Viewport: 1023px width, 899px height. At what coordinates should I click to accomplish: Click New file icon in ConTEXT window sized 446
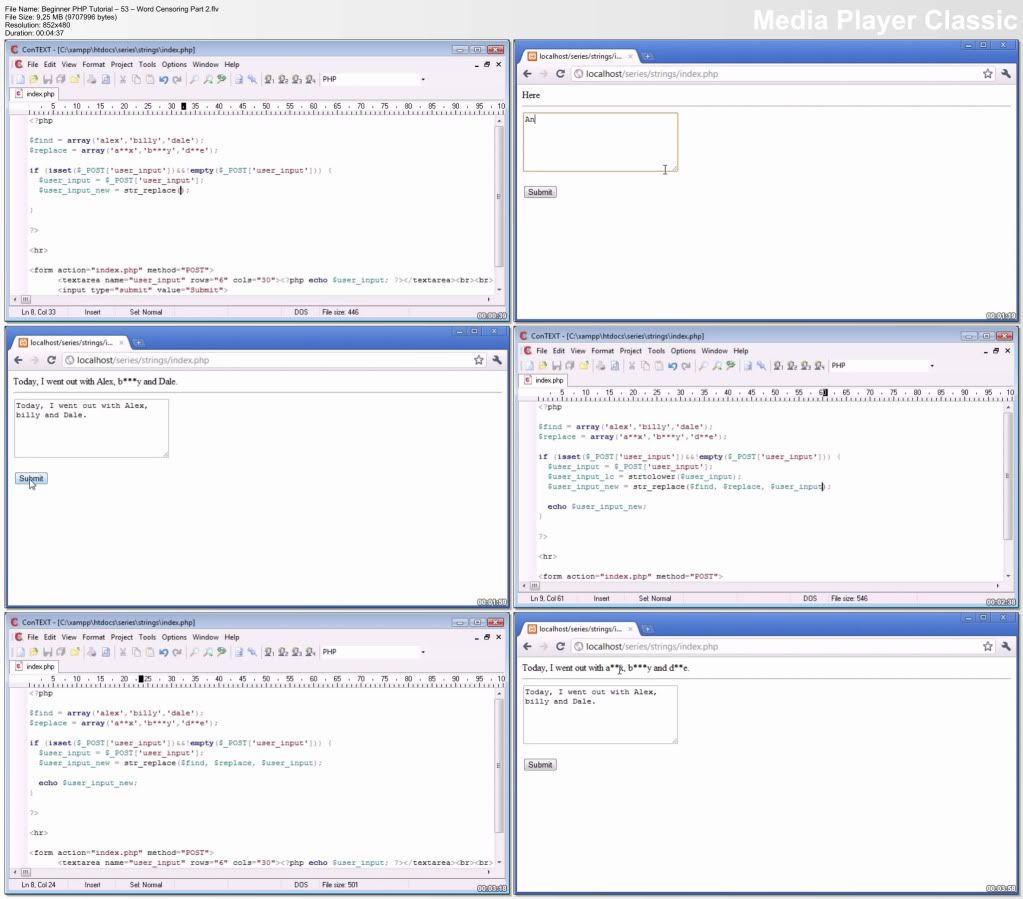[20, 80]
